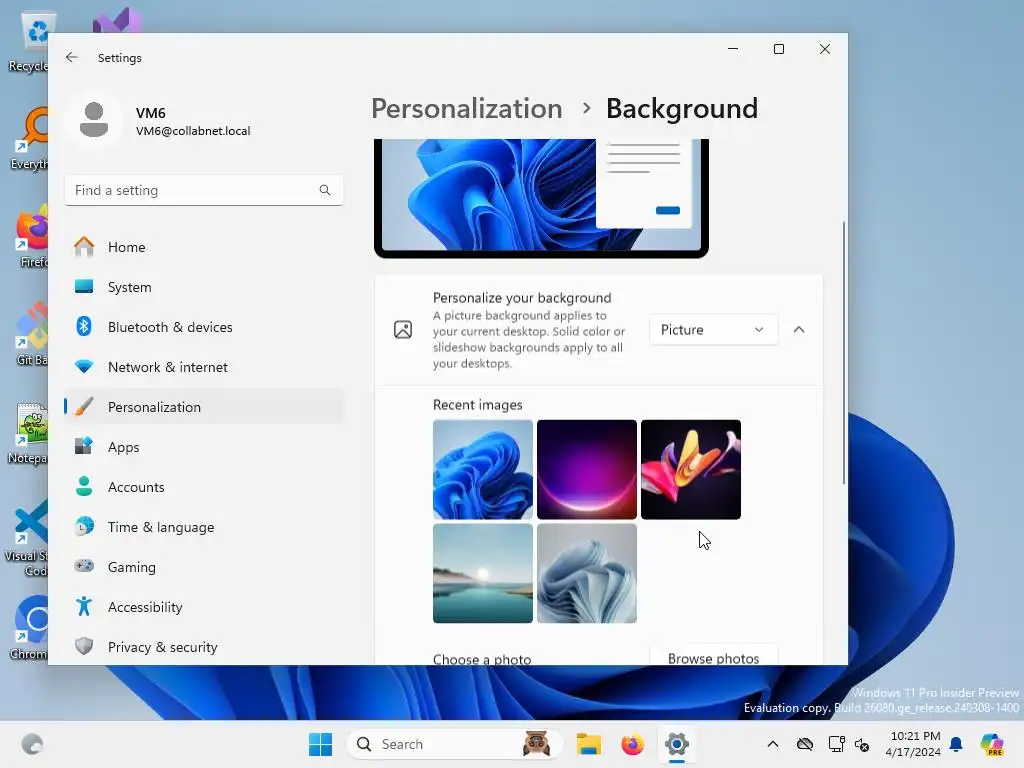Open the VM6 account profile picture
This screenshot has width=1024, height=768.
pyautogui.click(x=94, y=120)
